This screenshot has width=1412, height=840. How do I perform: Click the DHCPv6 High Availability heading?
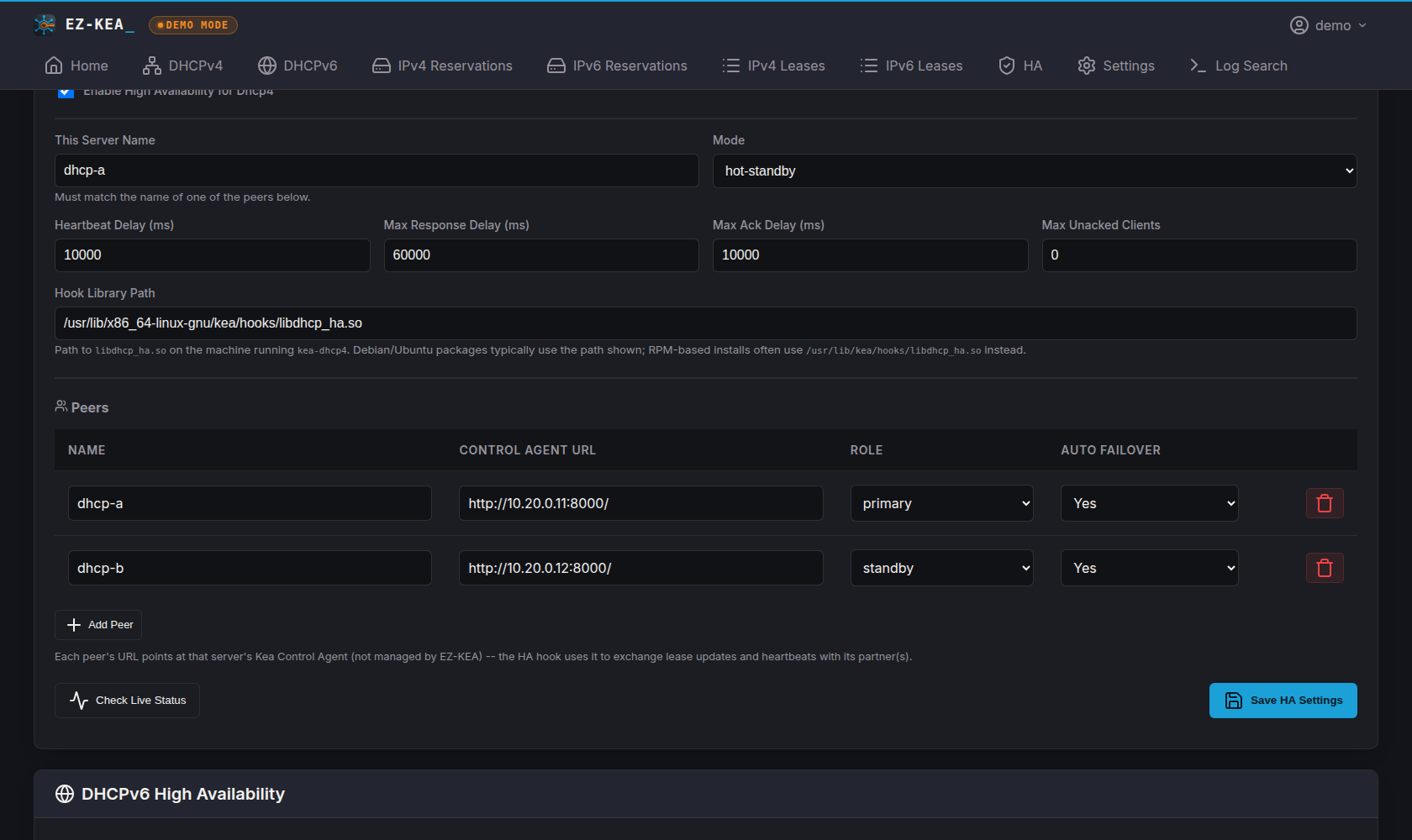(183, 794)
